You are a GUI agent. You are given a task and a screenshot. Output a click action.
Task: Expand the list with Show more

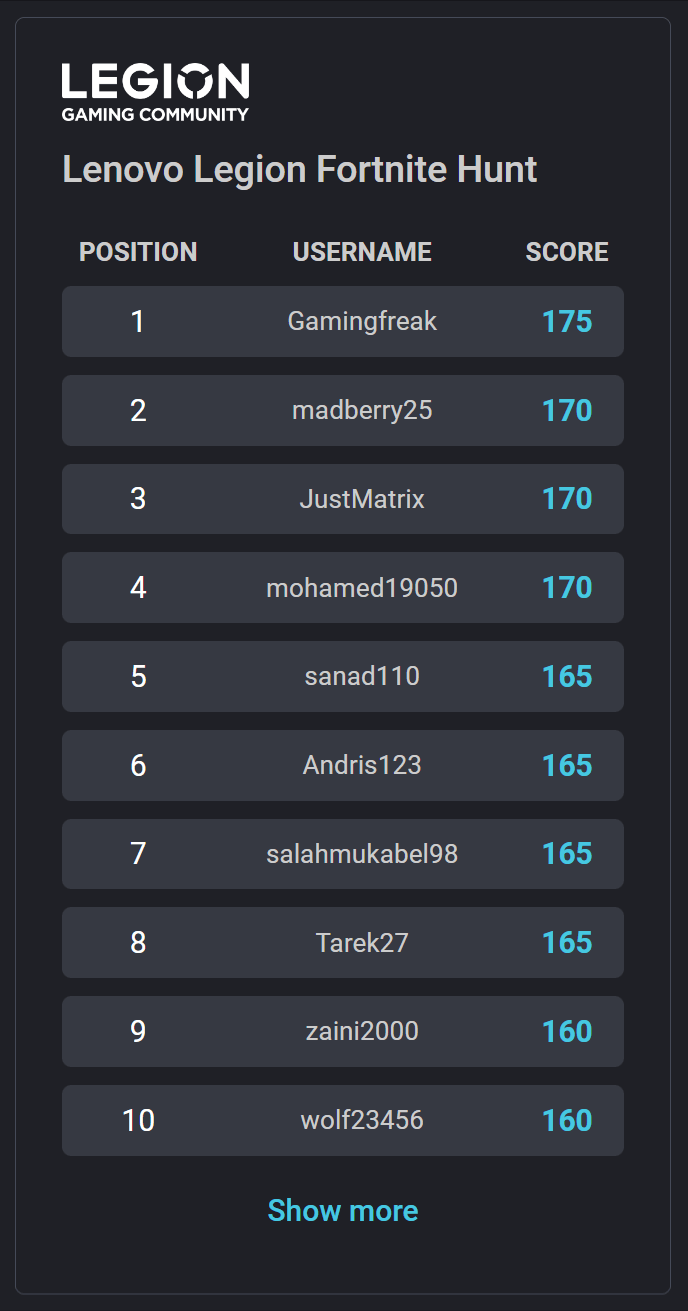click(x=343, y=1211)
